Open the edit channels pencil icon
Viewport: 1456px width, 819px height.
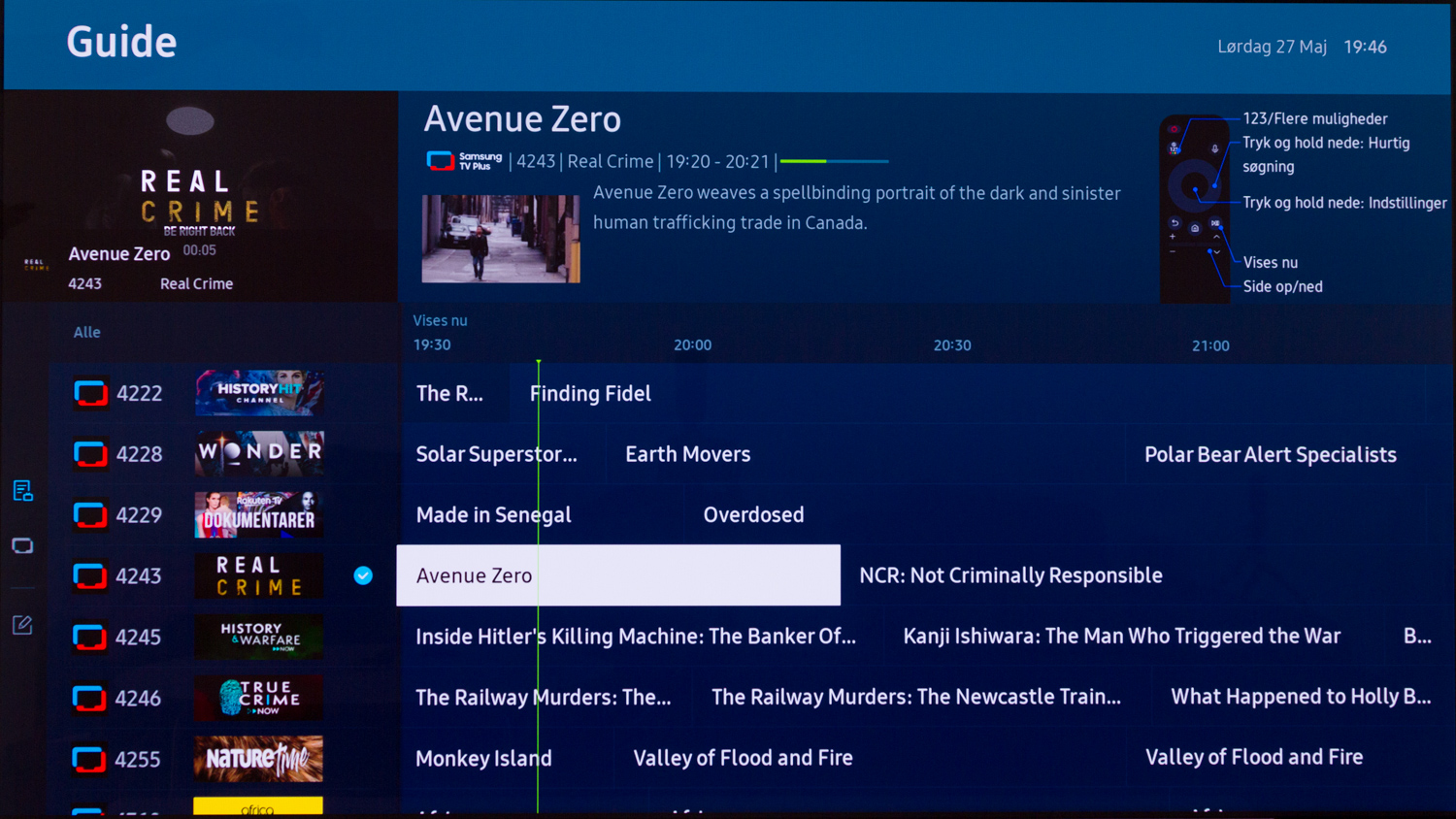click(x=22, y=625)
